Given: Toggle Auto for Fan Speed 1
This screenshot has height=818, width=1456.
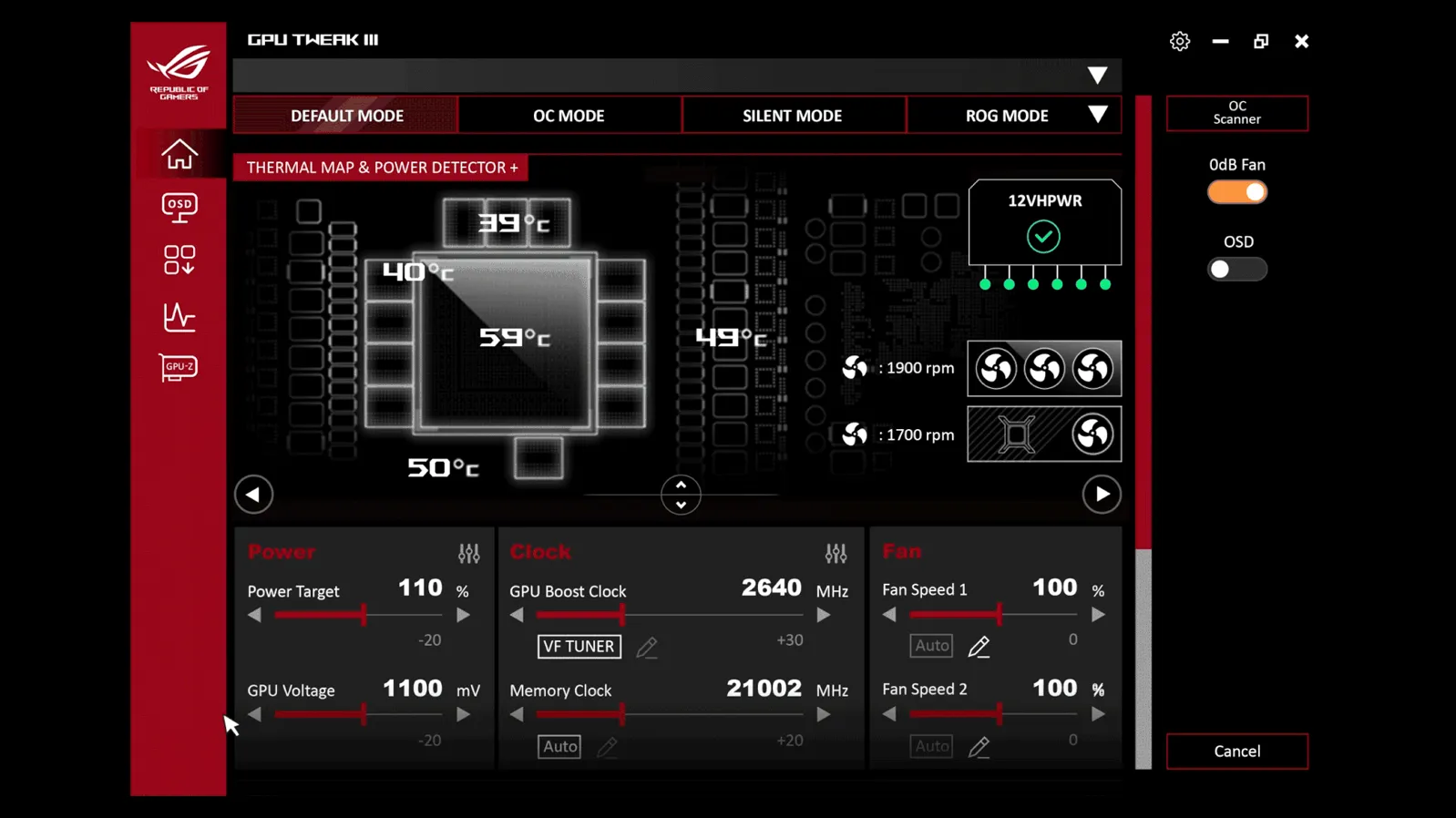Looking at the screenshot, I should pyautogui.click(x=931, y=646).
